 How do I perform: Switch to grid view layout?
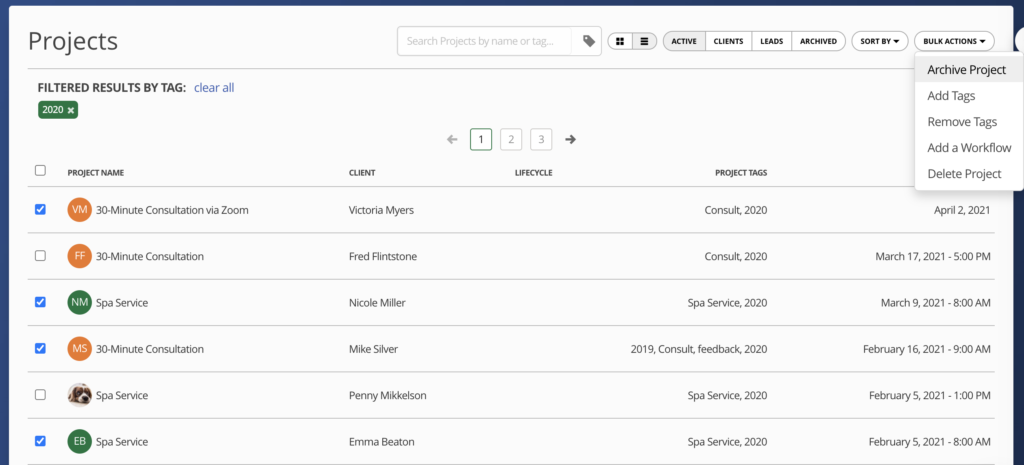[620, 41]
